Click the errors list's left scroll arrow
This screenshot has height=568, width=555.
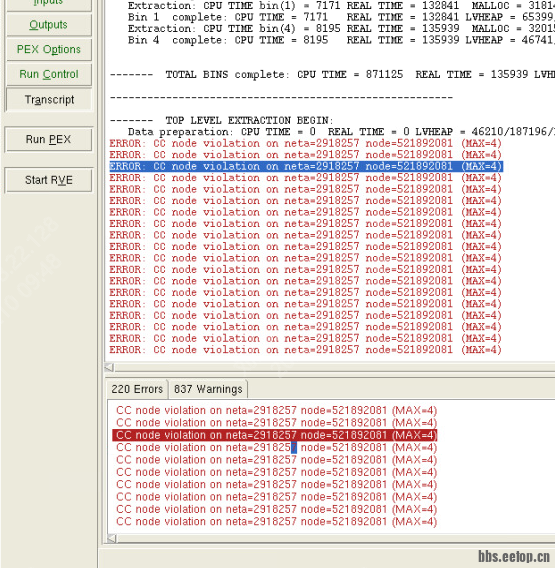pos(112,539)
